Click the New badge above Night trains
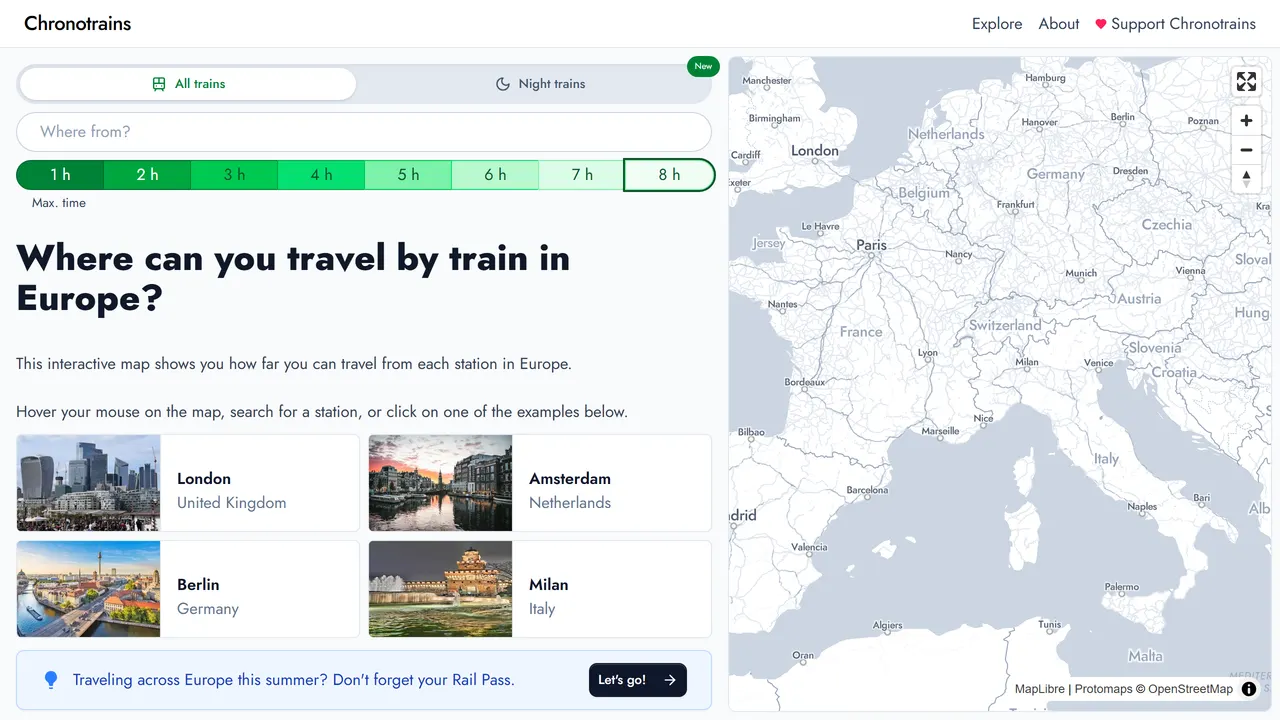Viewport: 1280px width, 720px height. click(x=704, y=66)
